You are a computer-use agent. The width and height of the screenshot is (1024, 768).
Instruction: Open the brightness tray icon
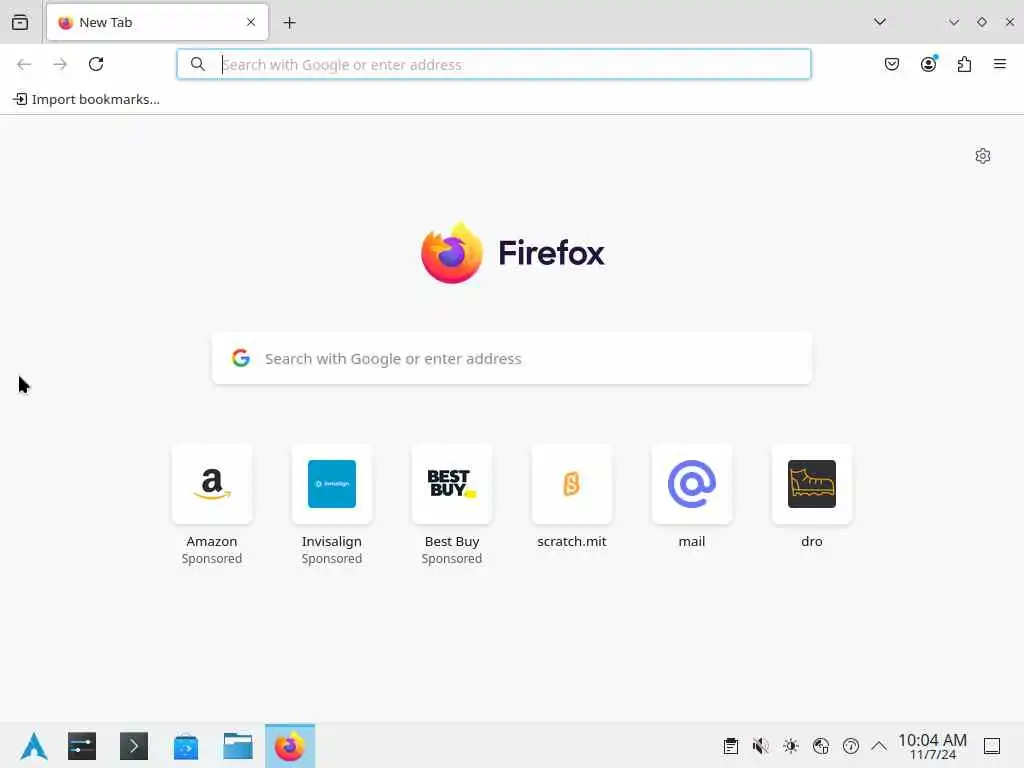point(791,746)
